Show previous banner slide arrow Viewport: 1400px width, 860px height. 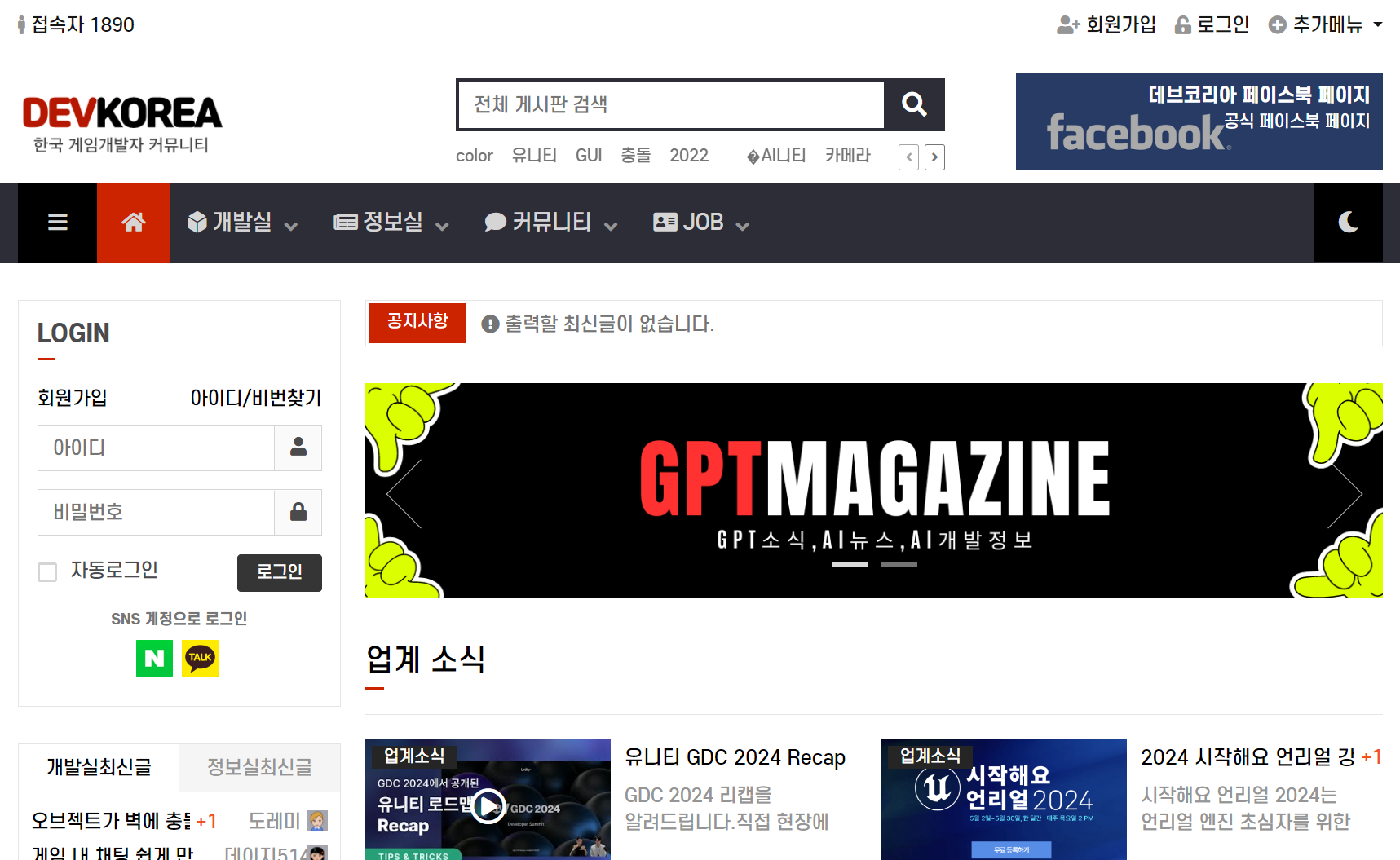(404, 494)
